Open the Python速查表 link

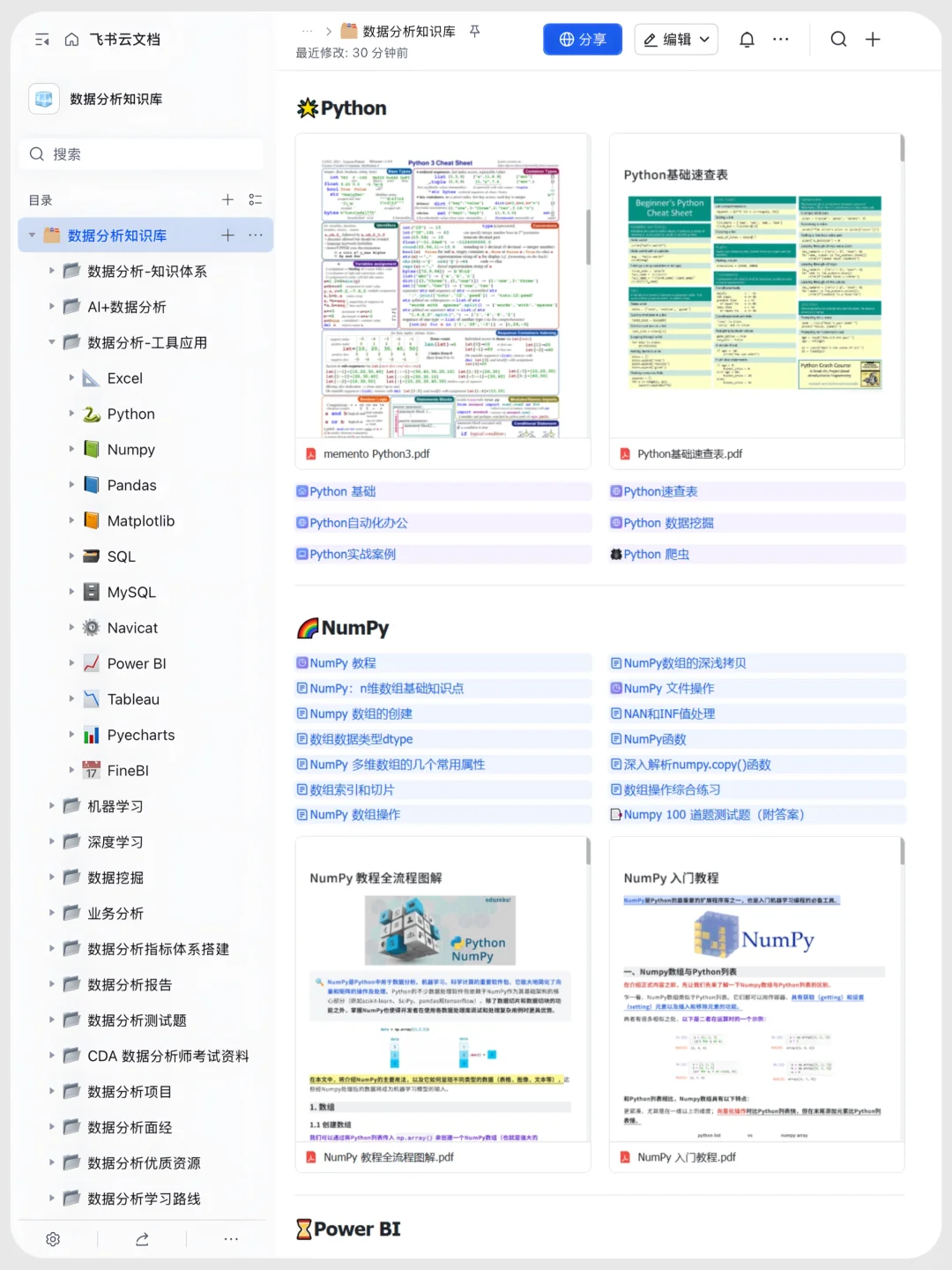coord(660,491)
